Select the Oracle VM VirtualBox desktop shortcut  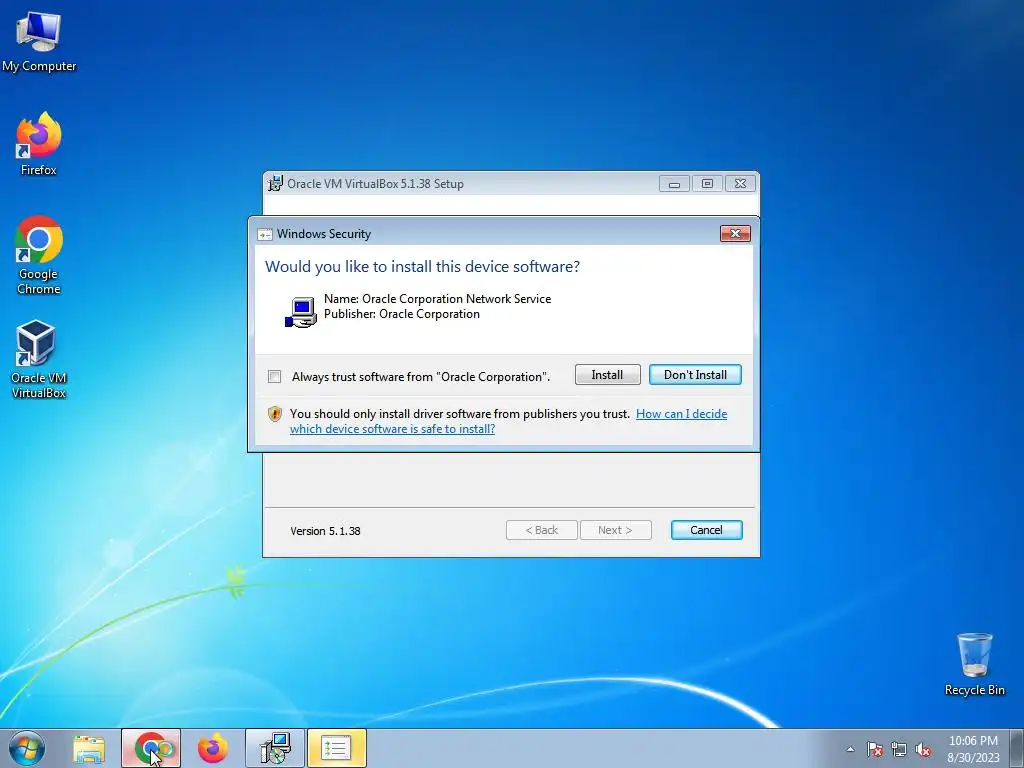39,359
